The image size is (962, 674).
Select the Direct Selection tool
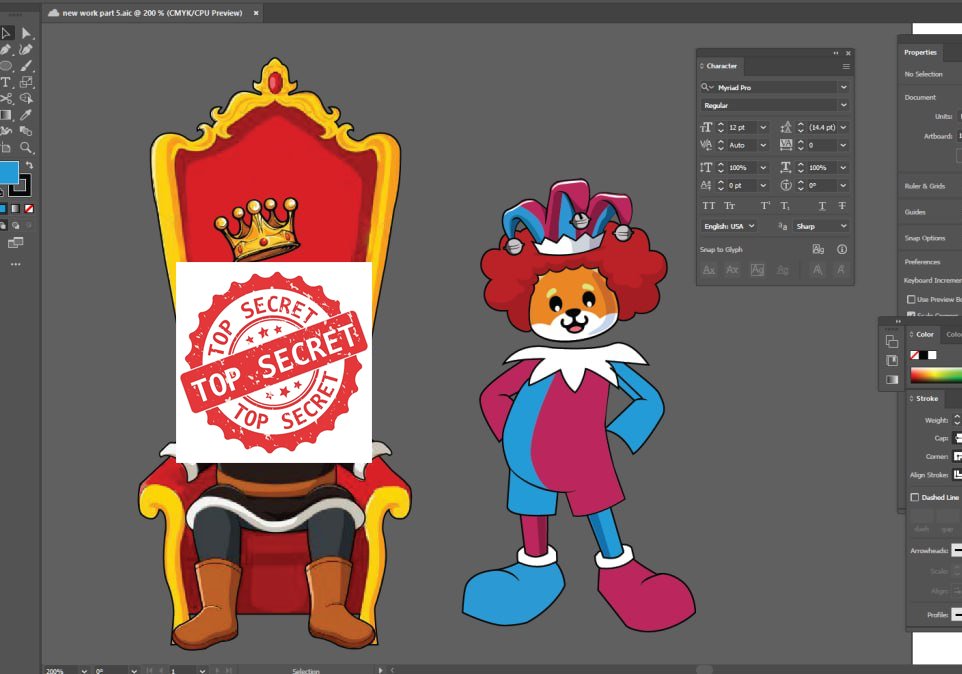(26, 33)
